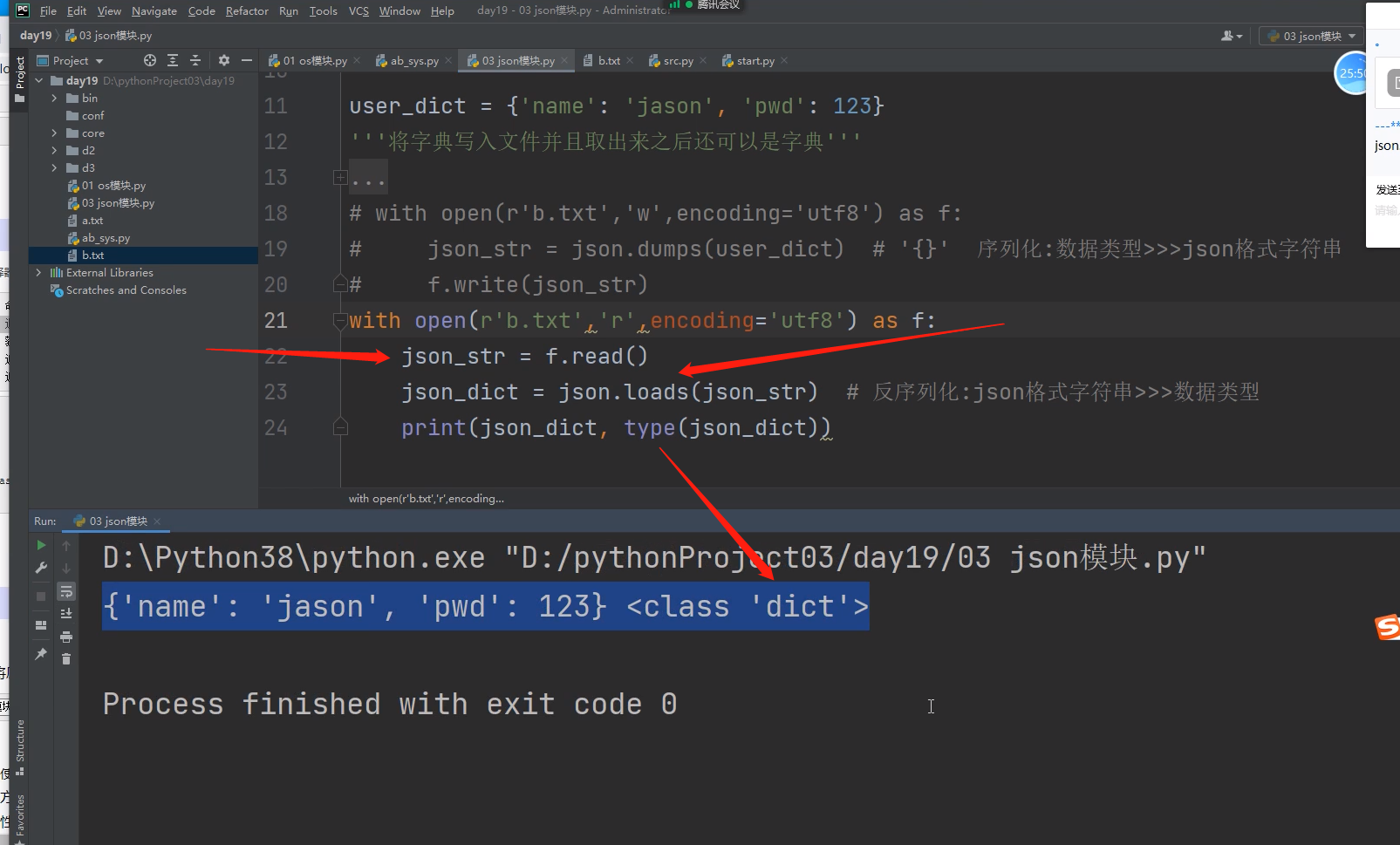This screenshot has width=1400, height=845.
Task: Close the 03 json模块.py editor tab
Action: pos(564,61)
